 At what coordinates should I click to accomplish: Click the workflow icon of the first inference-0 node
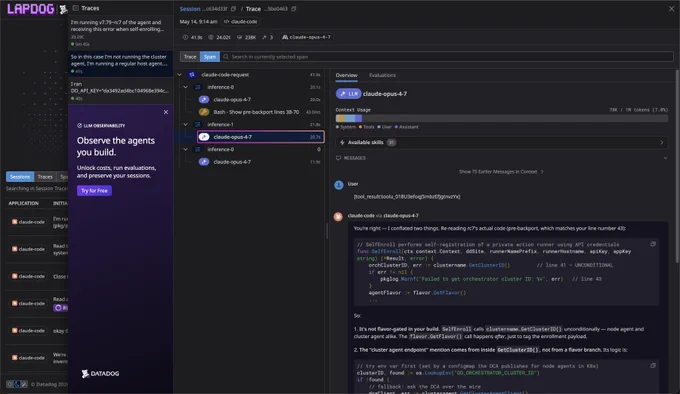click(x=198, y=87)
